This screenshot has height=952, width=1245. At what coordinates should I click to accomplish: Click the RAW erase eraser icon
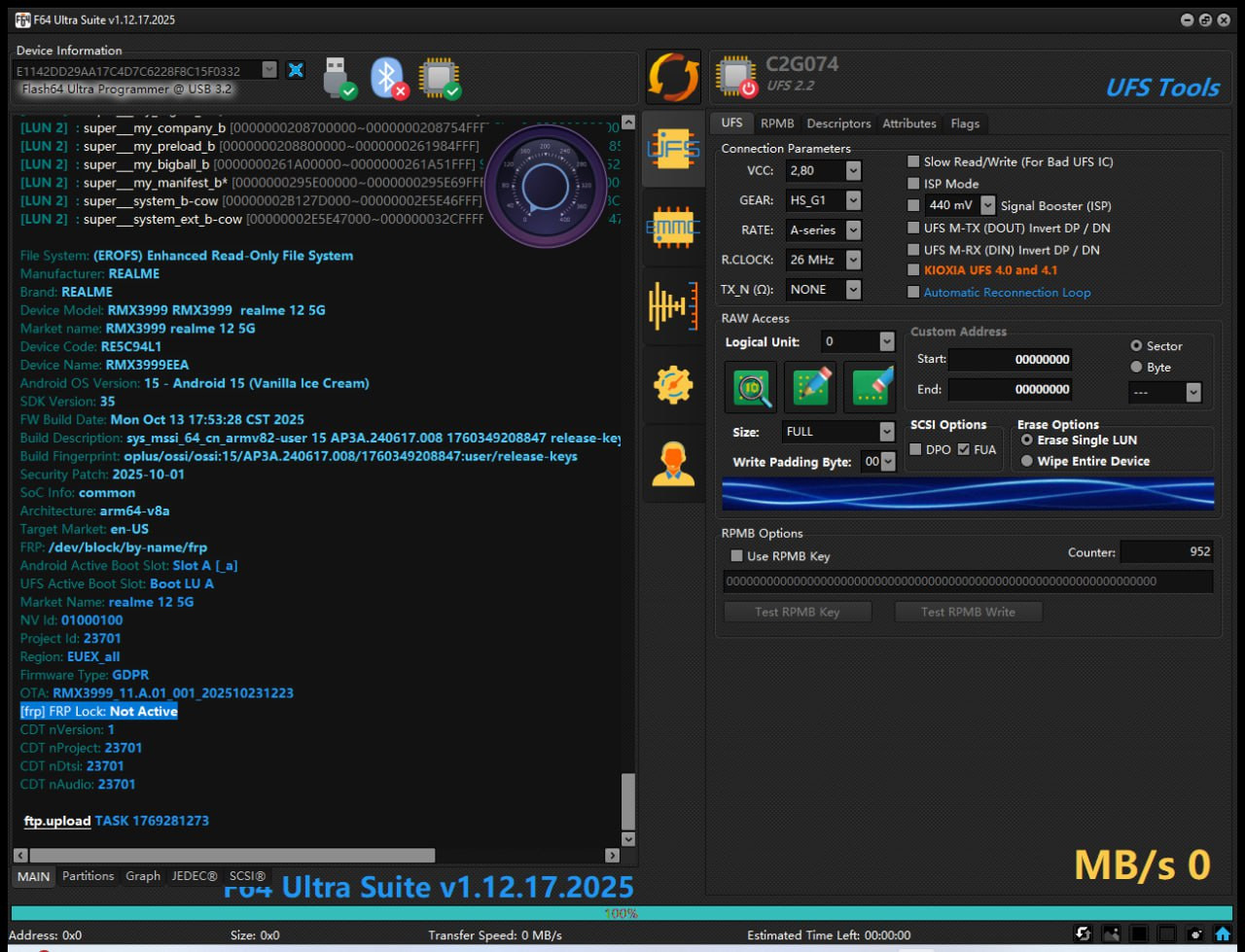(x=871, y=387)
